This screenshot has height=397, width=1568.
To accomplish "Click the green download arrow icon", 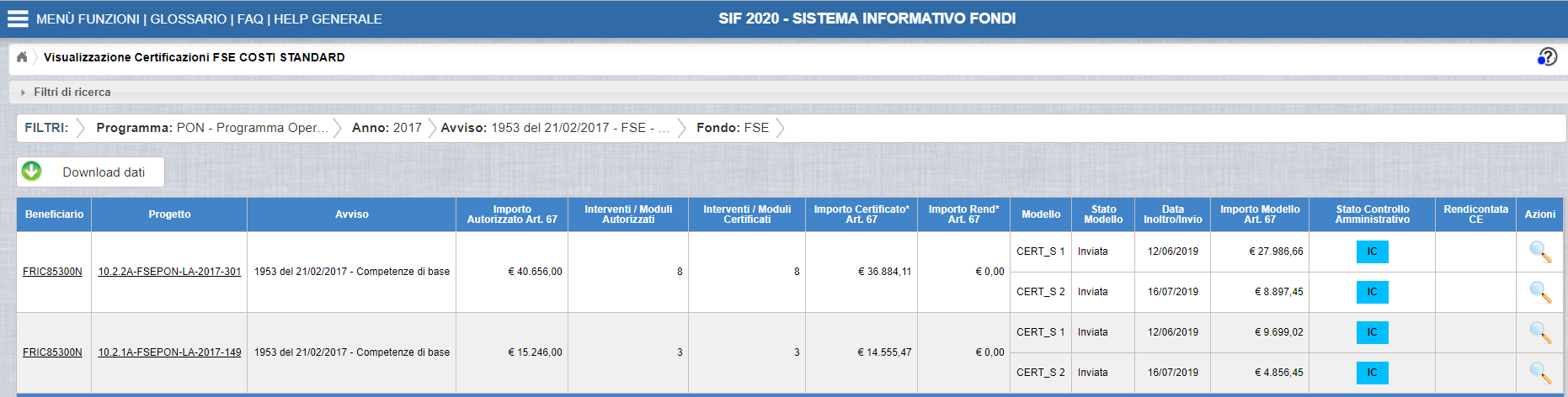I will point(32,172).
